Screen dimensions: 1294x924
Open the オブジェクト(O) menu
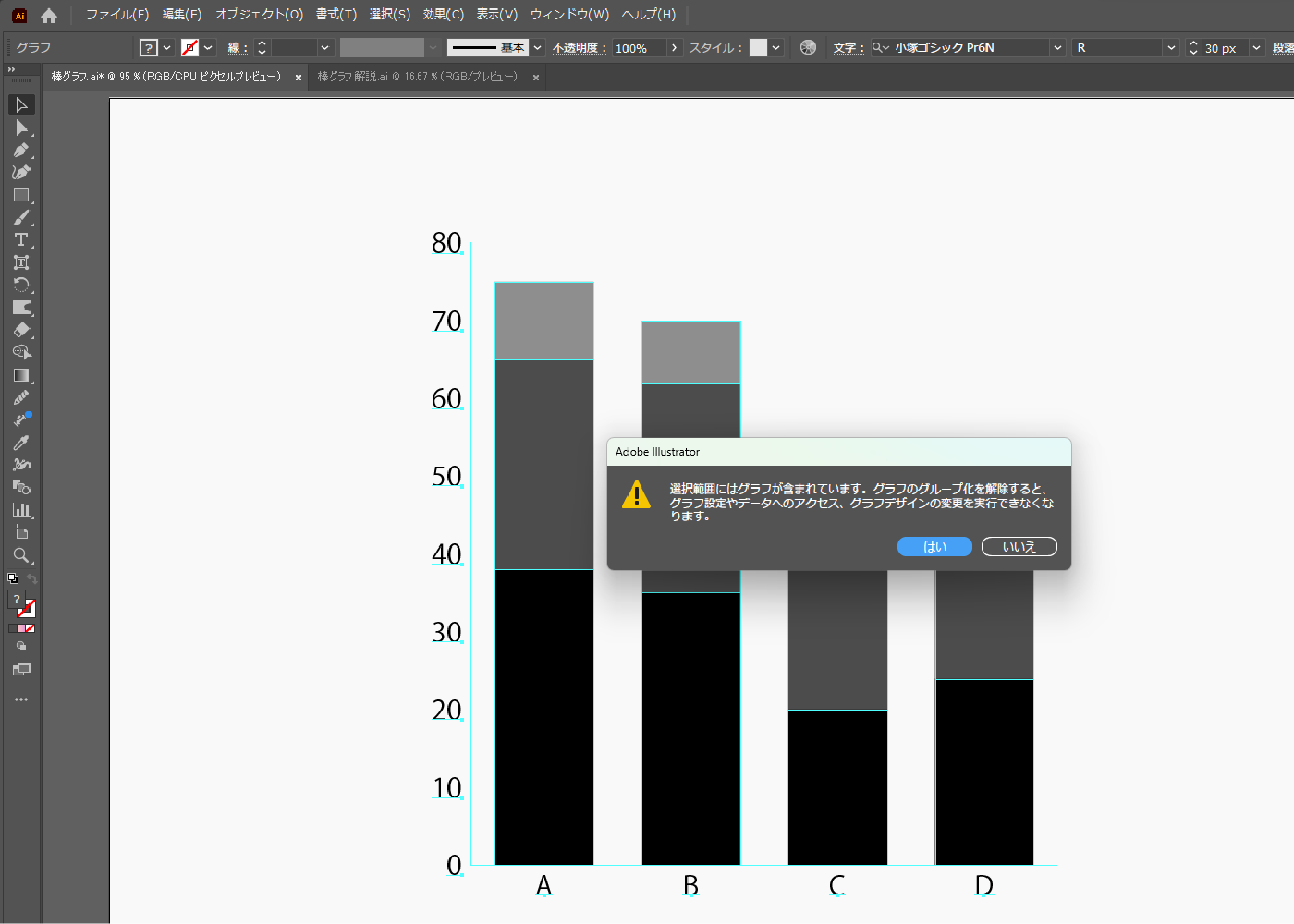(x=259, y=15)
